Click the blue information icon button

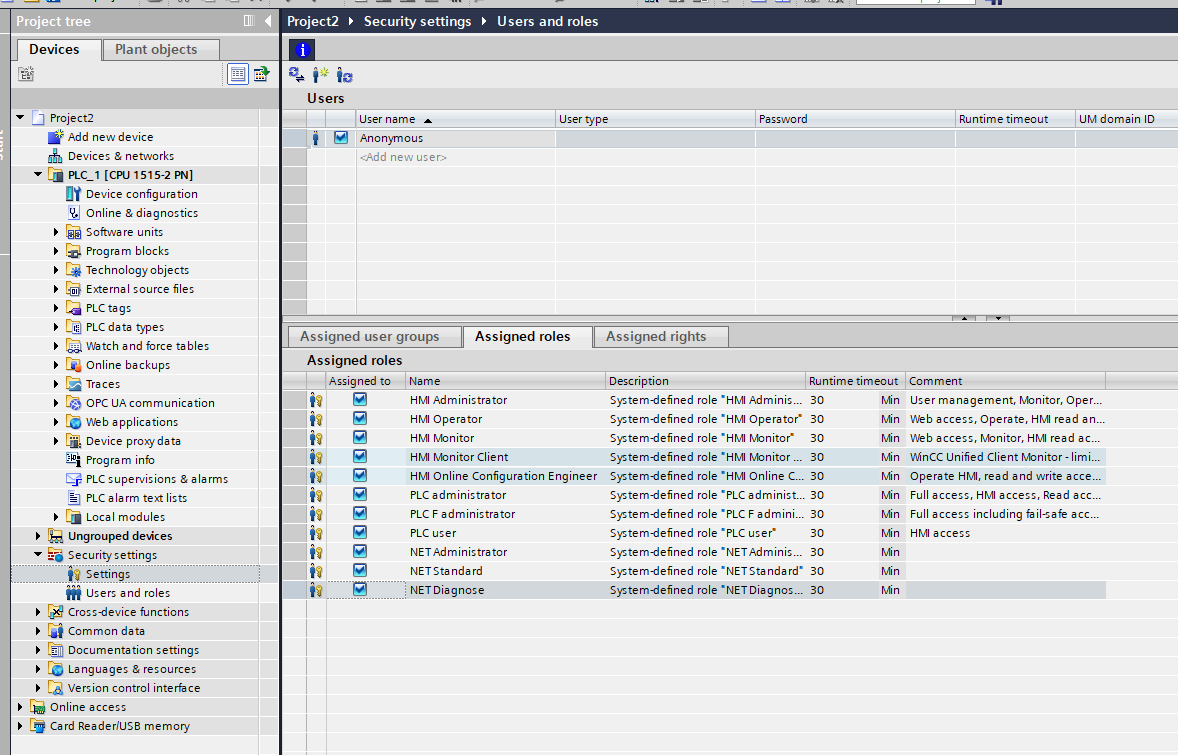pyautogui.click(x=302, y=49)
